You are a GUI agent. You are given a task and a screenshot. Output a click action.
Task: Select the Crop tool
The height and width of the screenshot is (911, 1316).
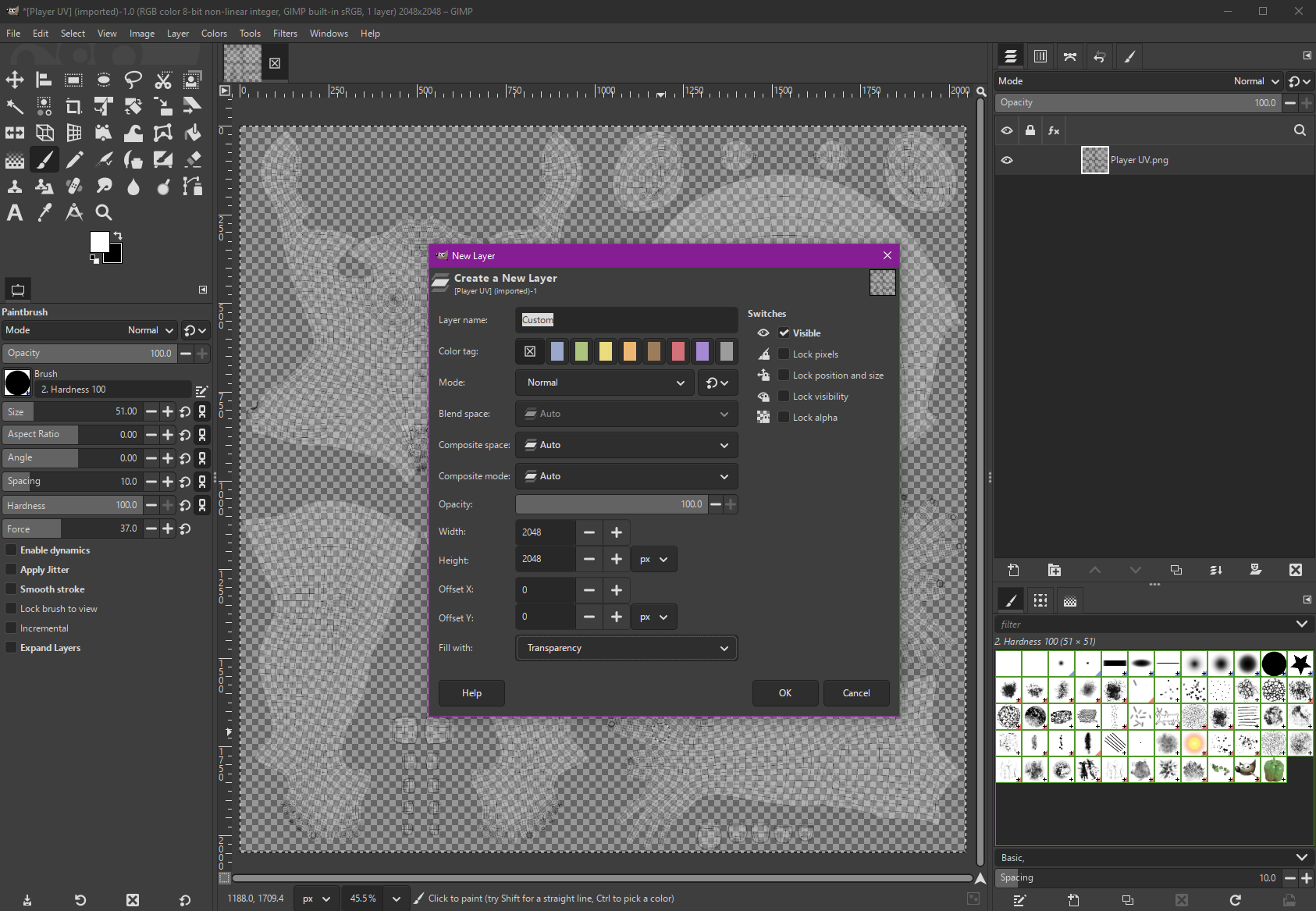pyautogui.click(x=74, y=106)
